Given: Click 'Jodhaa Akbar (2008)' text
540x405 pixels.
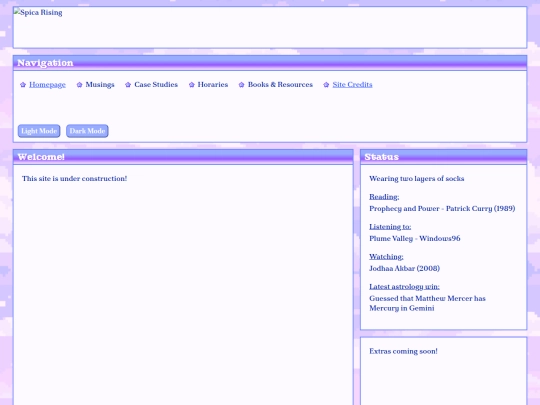Looking at the screenshot, I should point(405,269).
